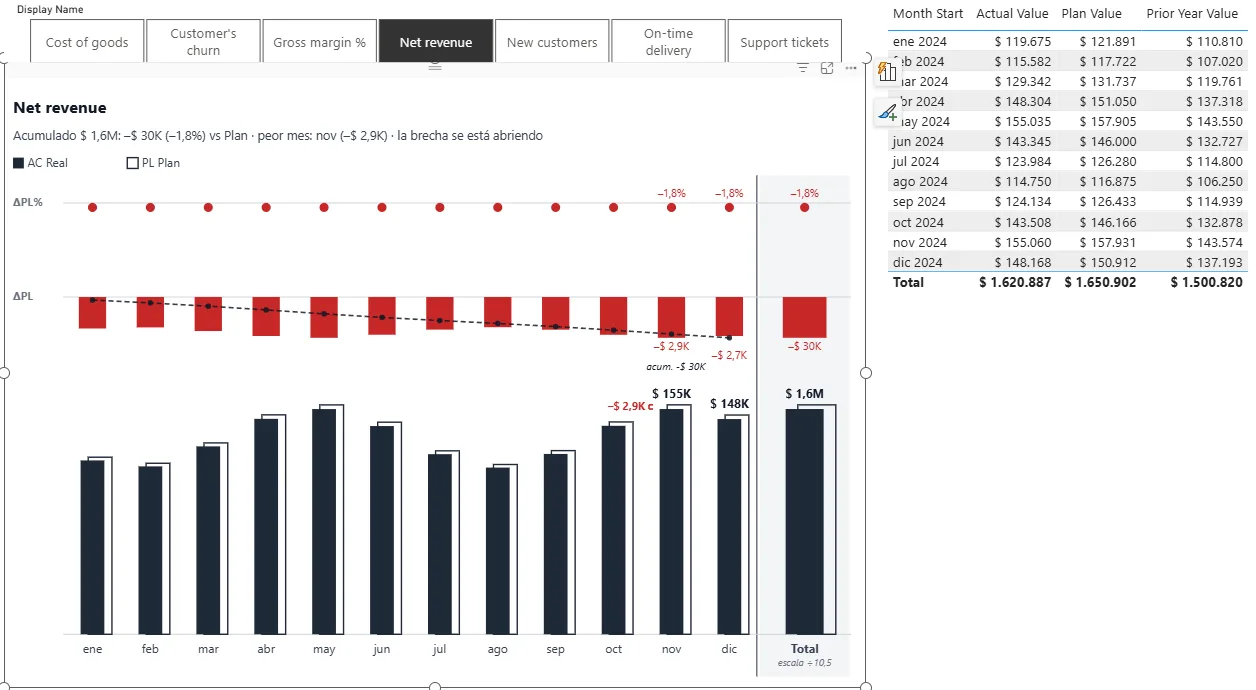Show the Support tickets metric
This screenshot has width=1256, height=690.
pos(785,42)
